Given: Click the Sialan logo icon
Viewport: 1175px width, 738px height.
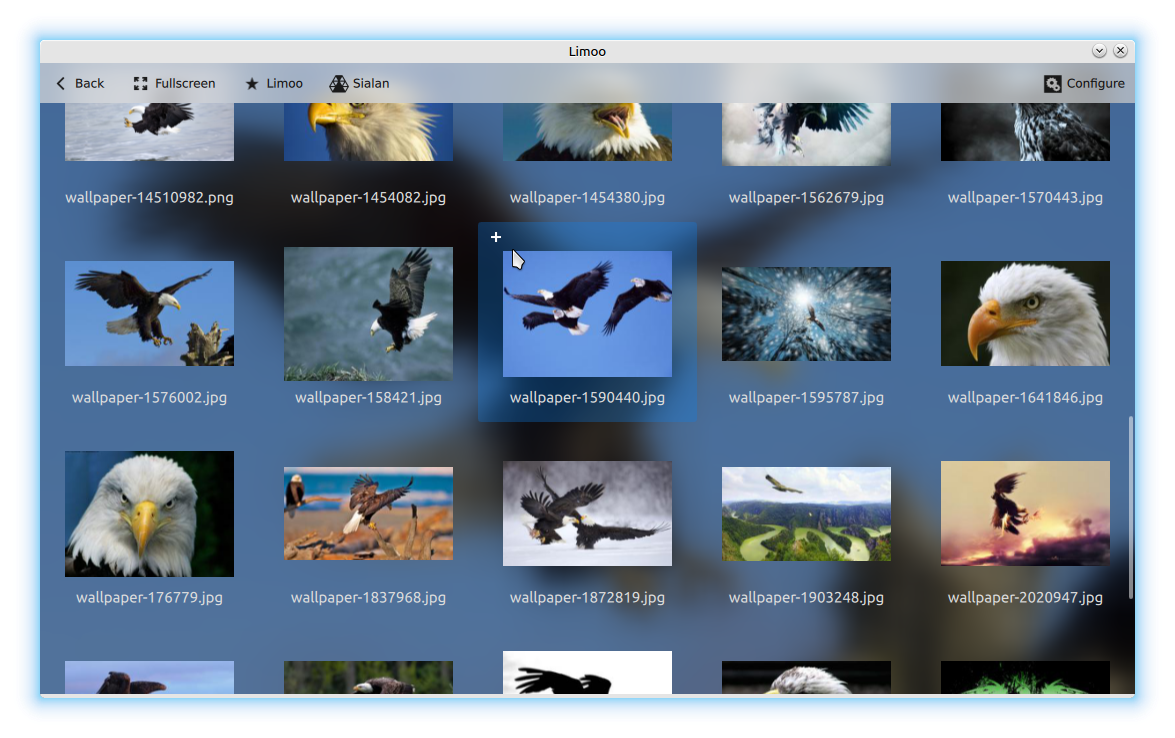Looking at the screenshot, I should point(339,83).
